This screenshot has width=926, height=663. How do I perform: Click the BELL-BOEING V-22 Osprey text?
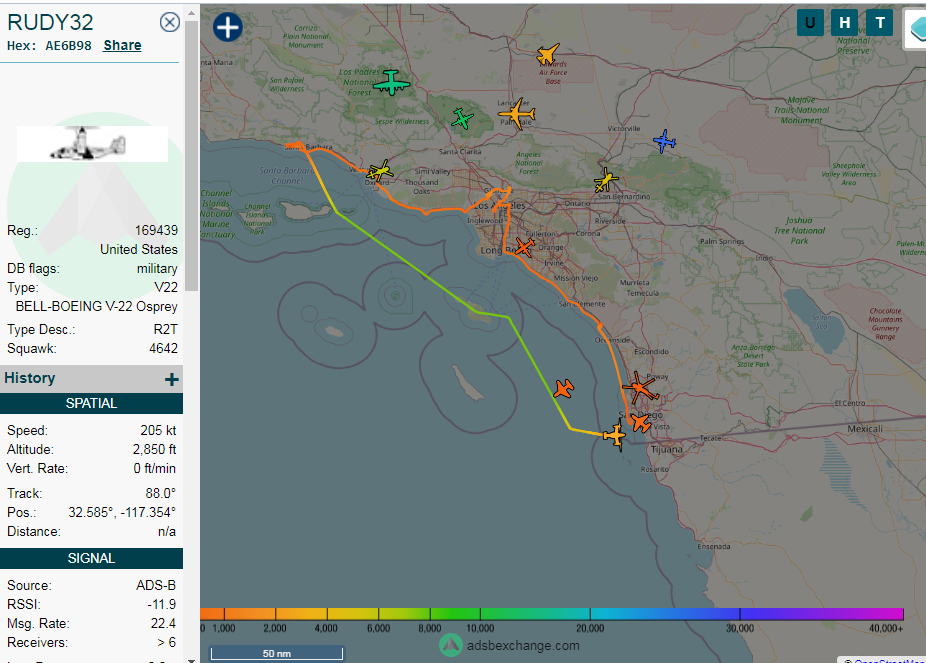(x=96, y=306)
